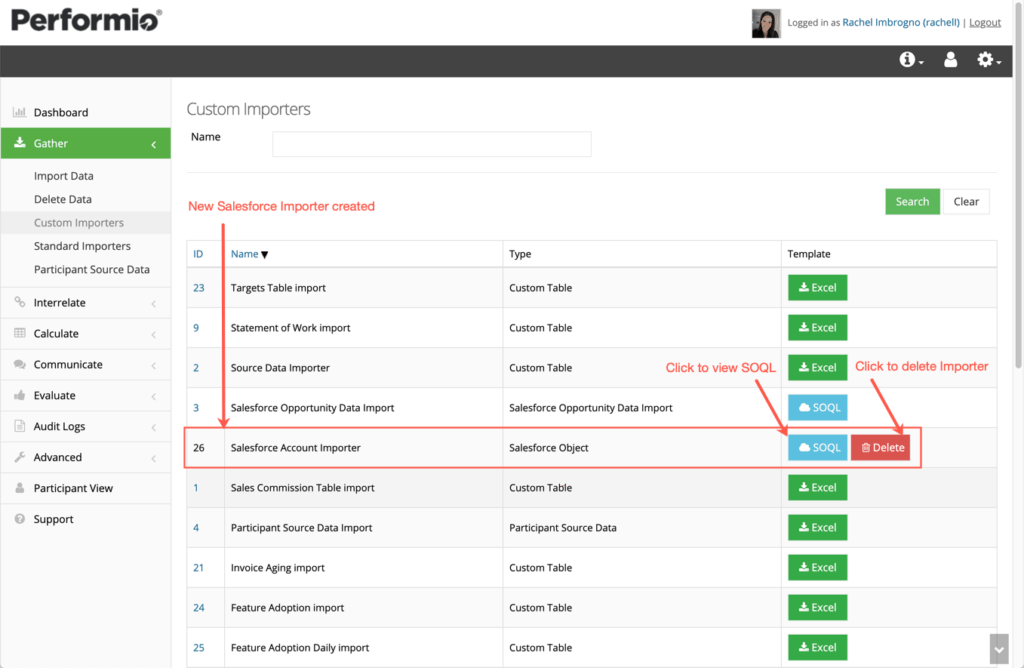Collapse the Gather menu section chevron
The height and width of the screenshot is (668, 1024).
153,144
